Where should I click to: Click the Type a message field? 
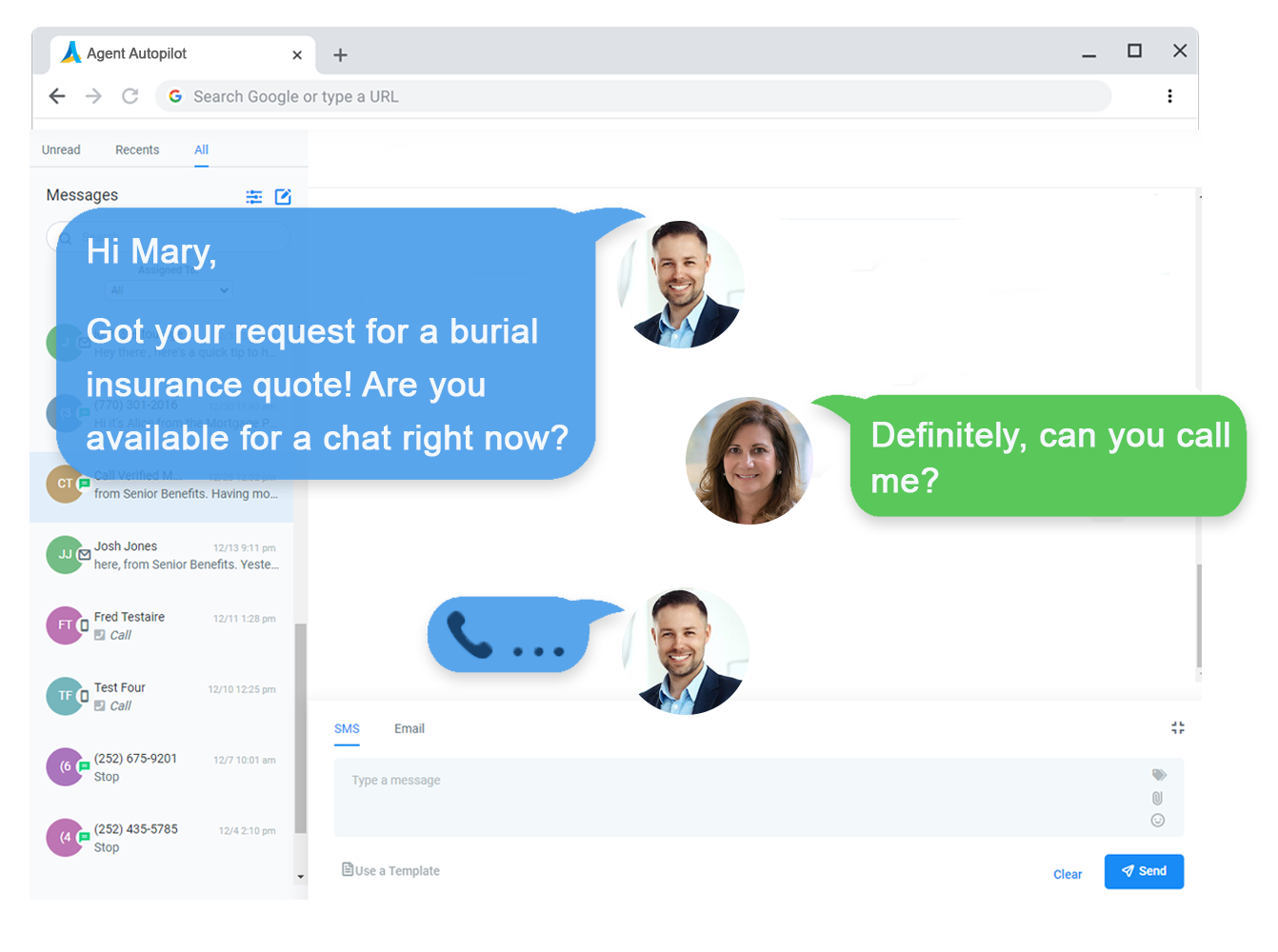point(759,798)
